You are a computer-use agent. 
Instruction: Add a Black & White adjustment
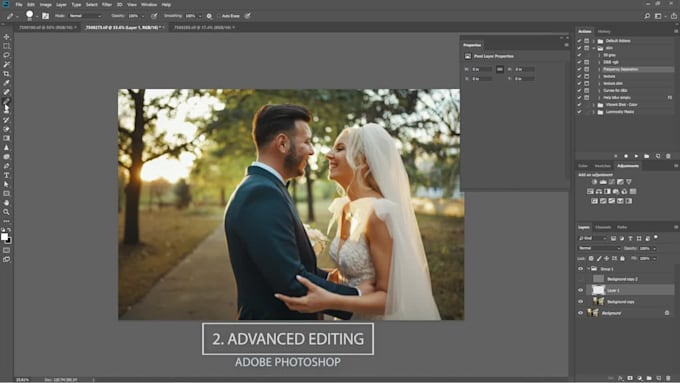tap(607, 191)
